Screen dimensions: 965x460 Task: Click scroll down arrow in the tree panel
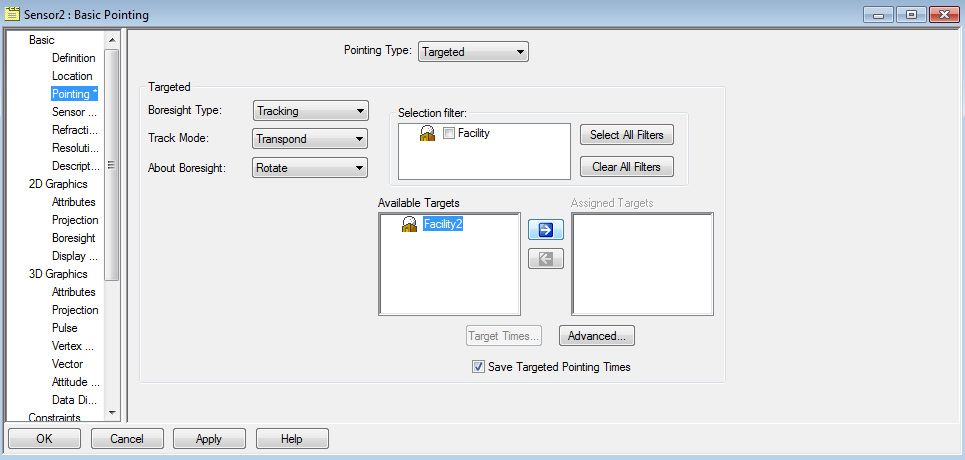pyautogui.click(x=112, y=411)
